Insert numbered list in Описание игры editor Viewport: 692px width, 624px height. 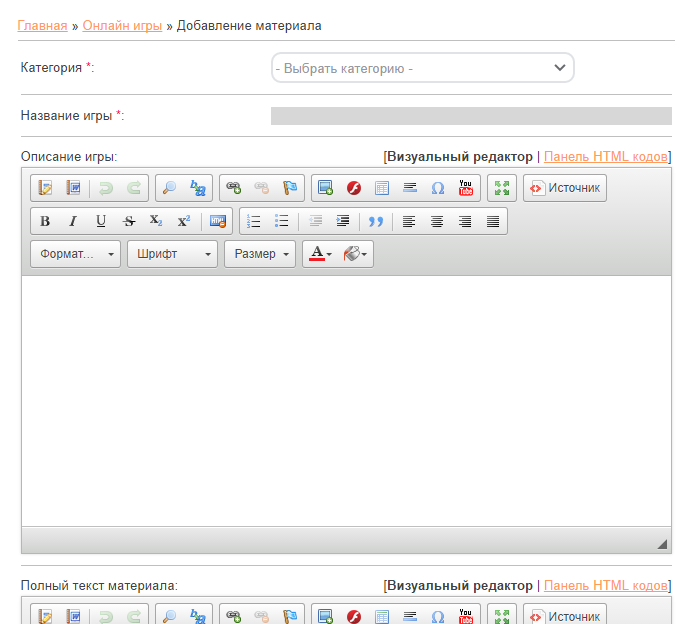click(254, 221)
